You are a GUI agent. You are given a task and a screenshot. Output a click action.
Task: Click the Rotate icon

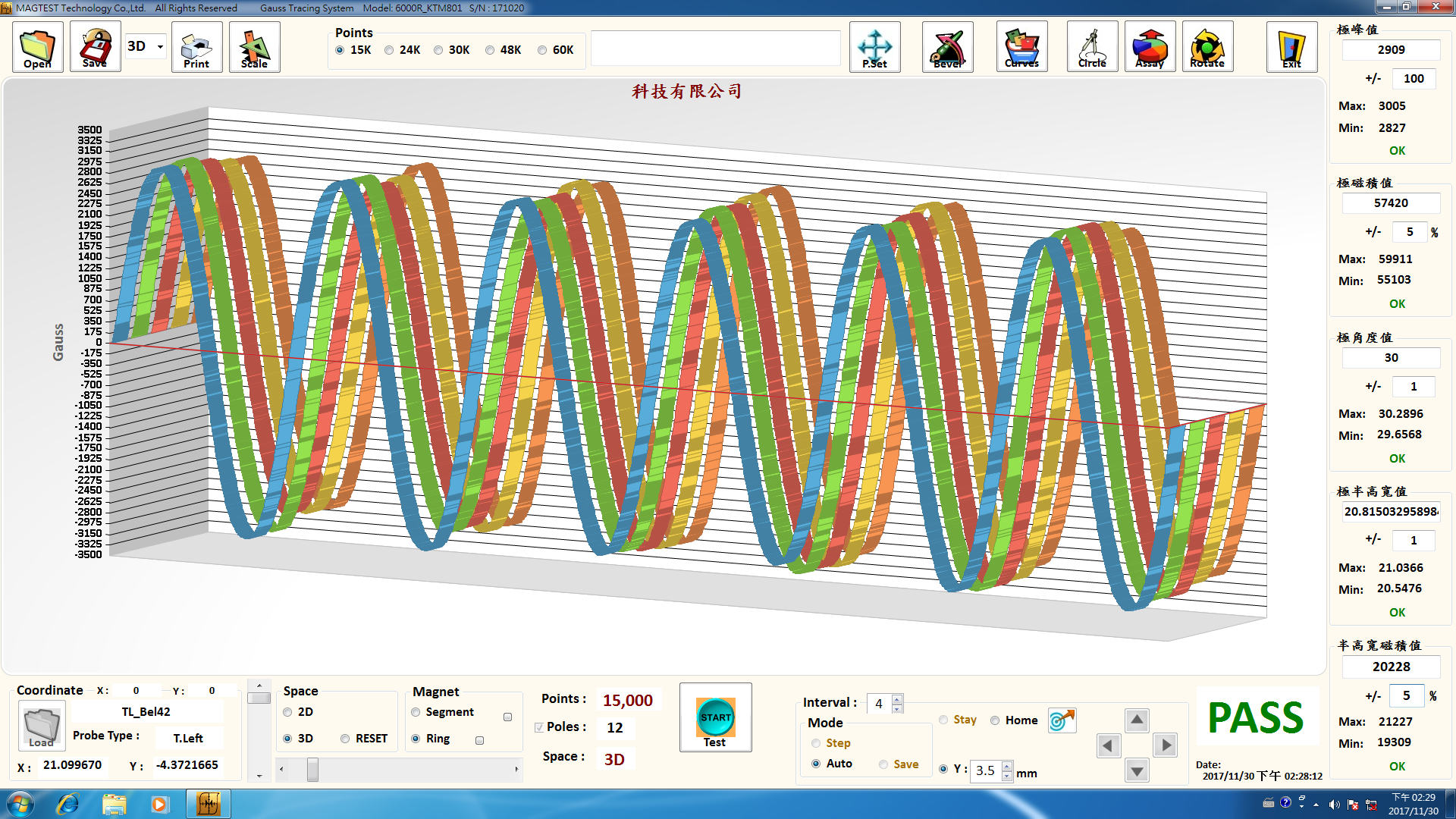pyautogui.click(x=1207, y=47)
